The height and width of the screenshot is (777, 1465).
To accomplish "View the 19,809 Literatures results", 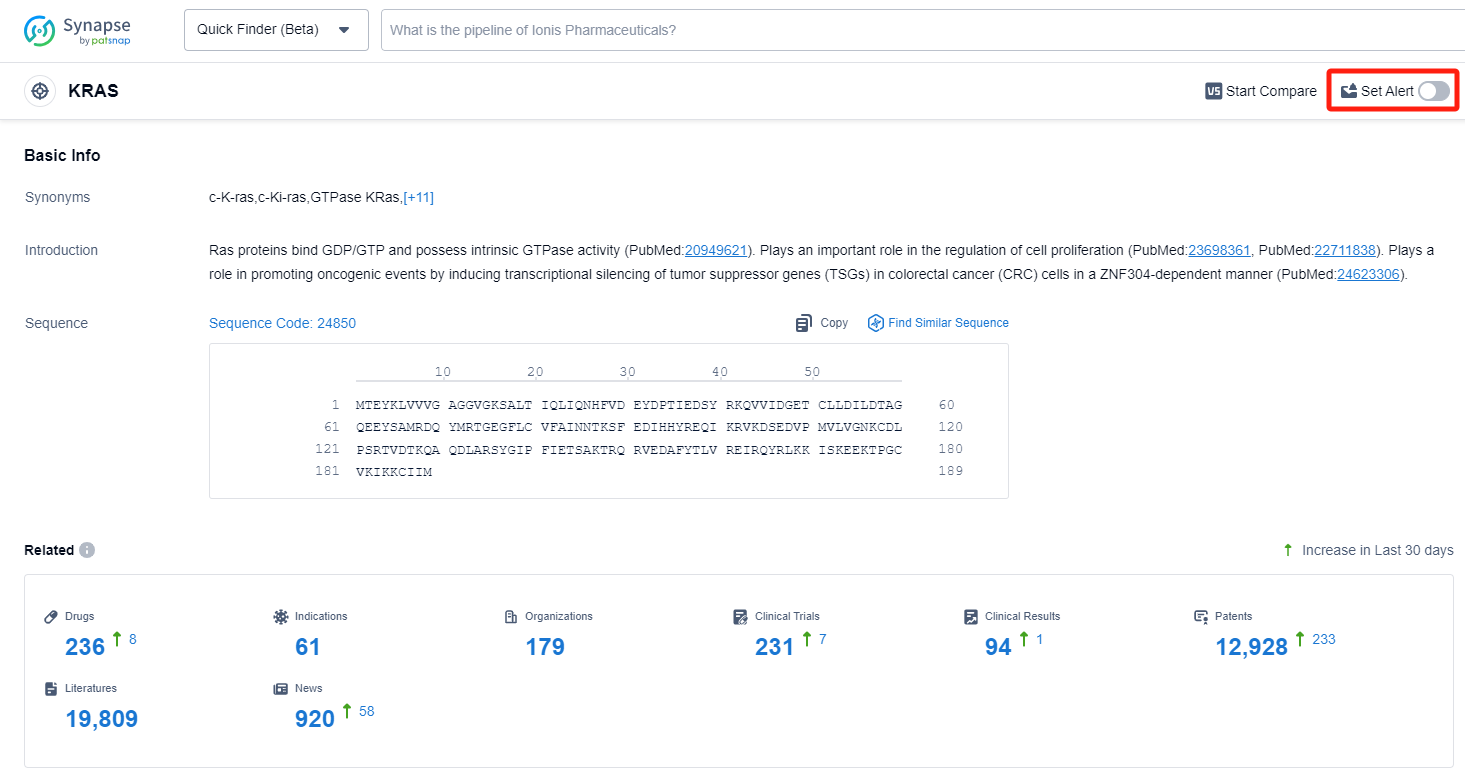I will coord(101,719).
